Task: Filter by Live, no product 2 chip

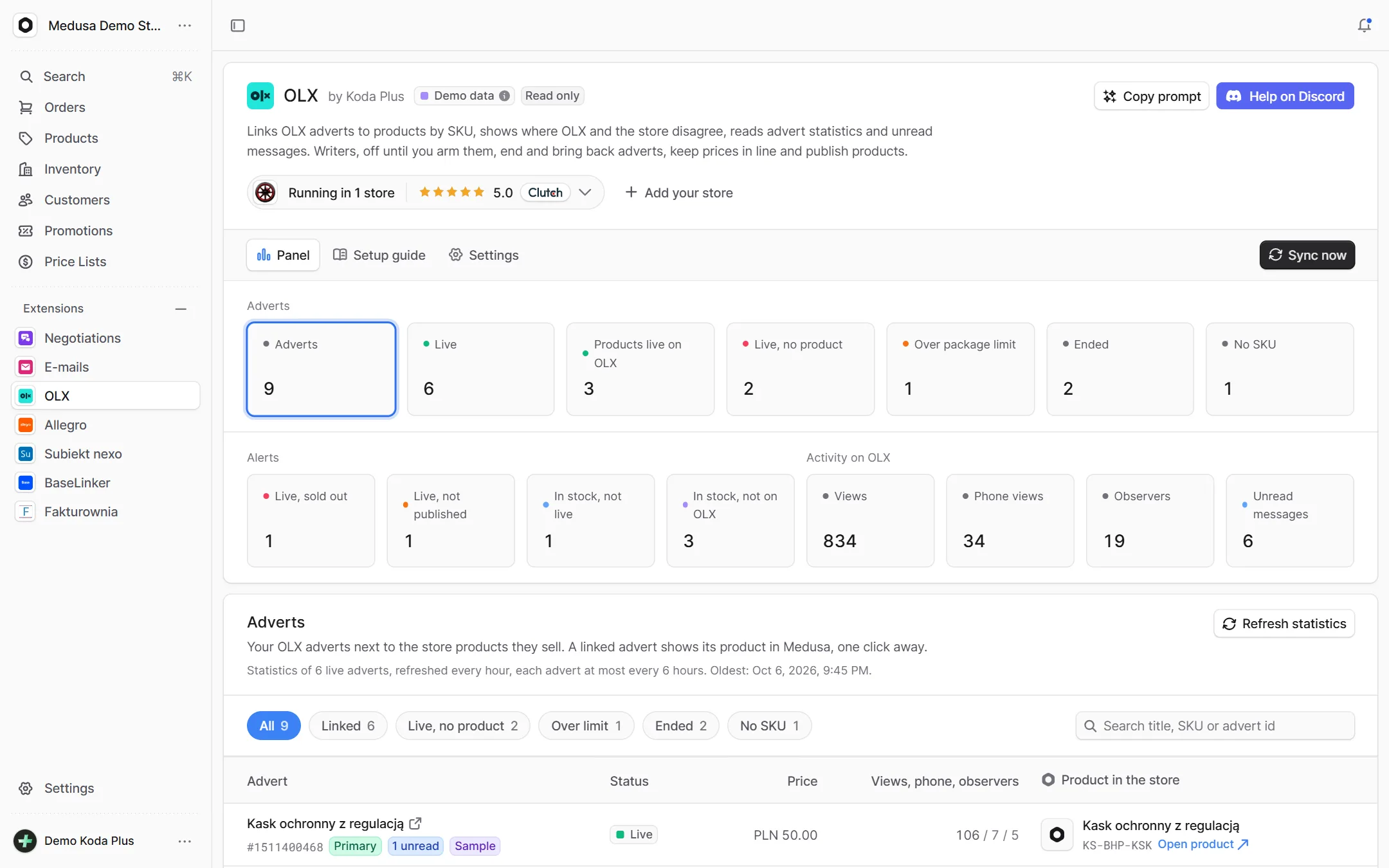Action: pos(463,726)
